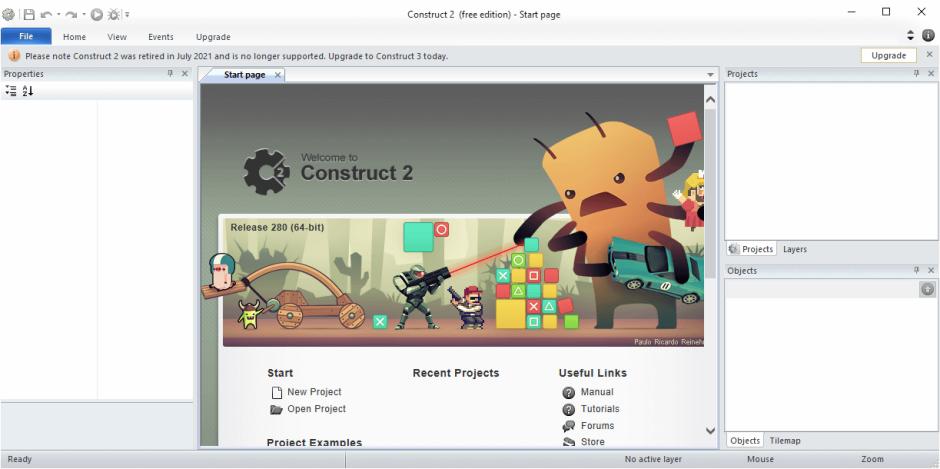Close the Start page tab

(278, 75)
